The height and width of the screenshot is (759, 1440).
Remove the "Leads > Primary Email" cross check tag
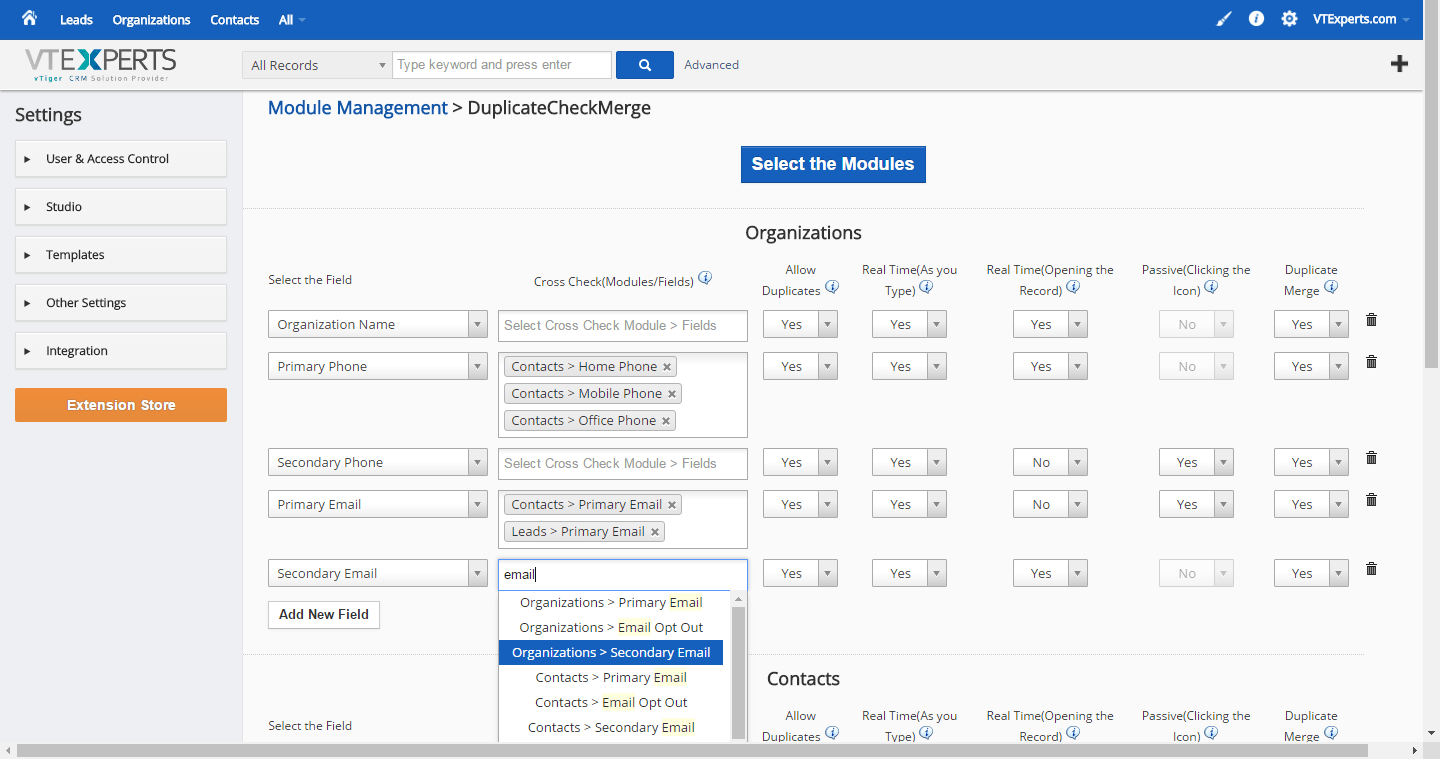(x=655, y=531)
